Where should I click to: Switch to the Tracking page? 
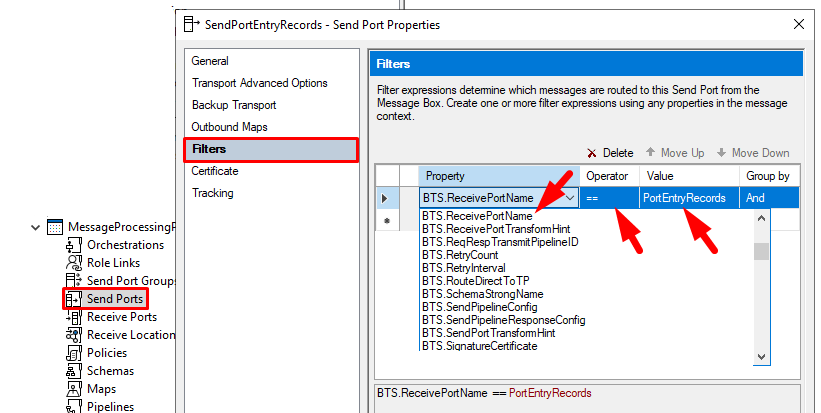coord(212,193)
